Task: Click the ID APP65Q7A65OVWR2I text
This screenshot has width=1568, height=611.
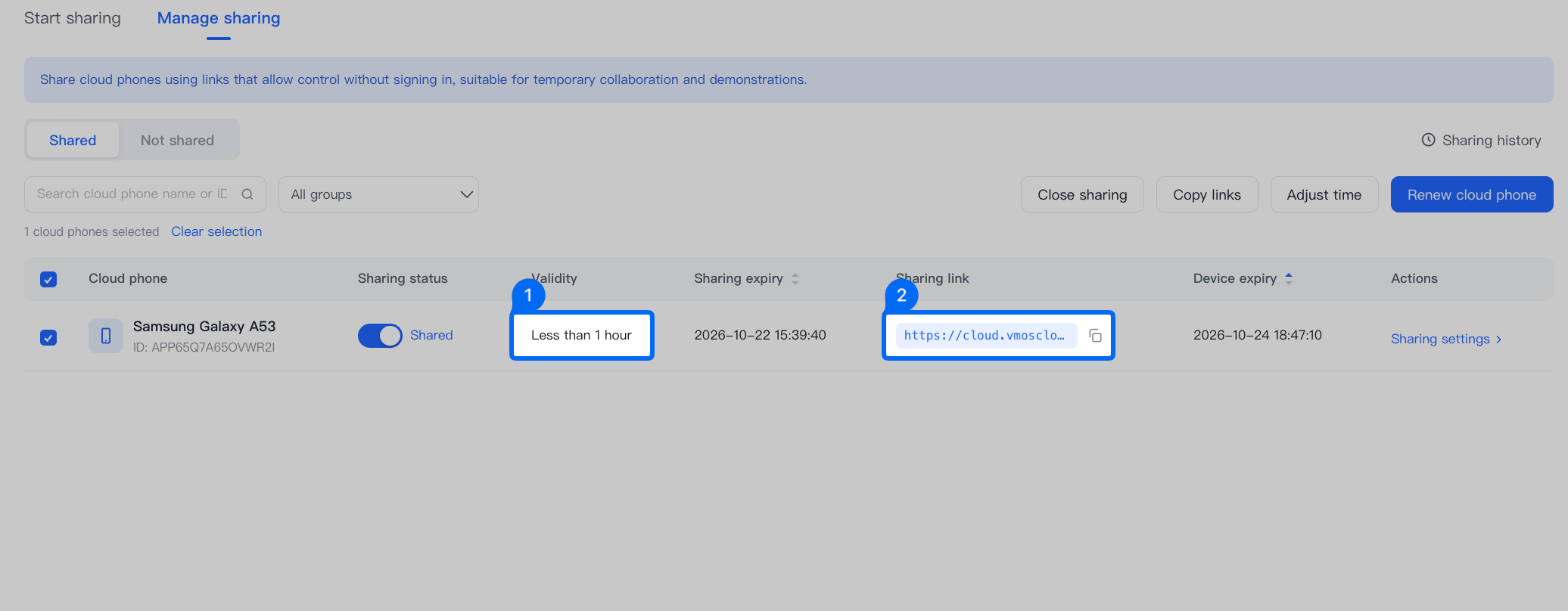Action: [204, 348]
